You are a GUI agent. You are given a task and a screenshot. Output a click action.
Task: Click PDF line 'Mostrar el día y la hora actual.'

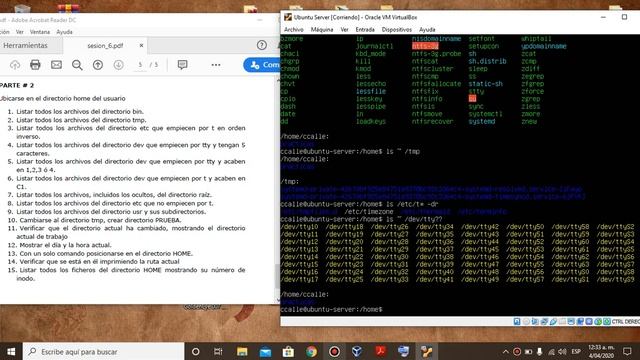click(x=65, y=245)
